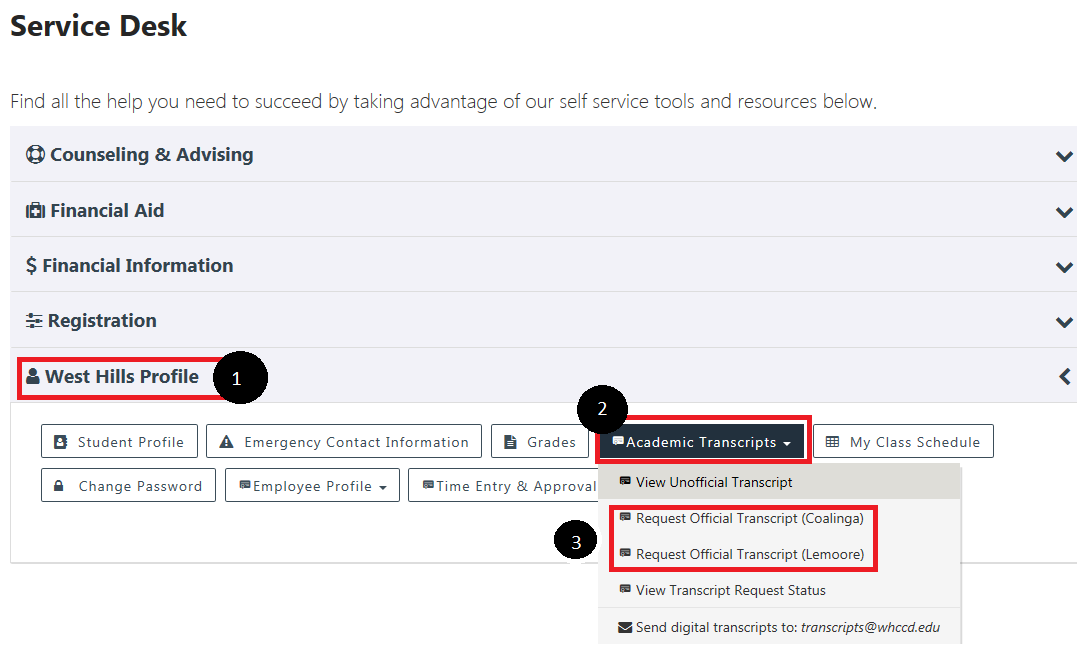Screen dimensions: 1077x655
Task: Click the icon beside View Unofficial Transcript
Action: click(x=625, y=481)
